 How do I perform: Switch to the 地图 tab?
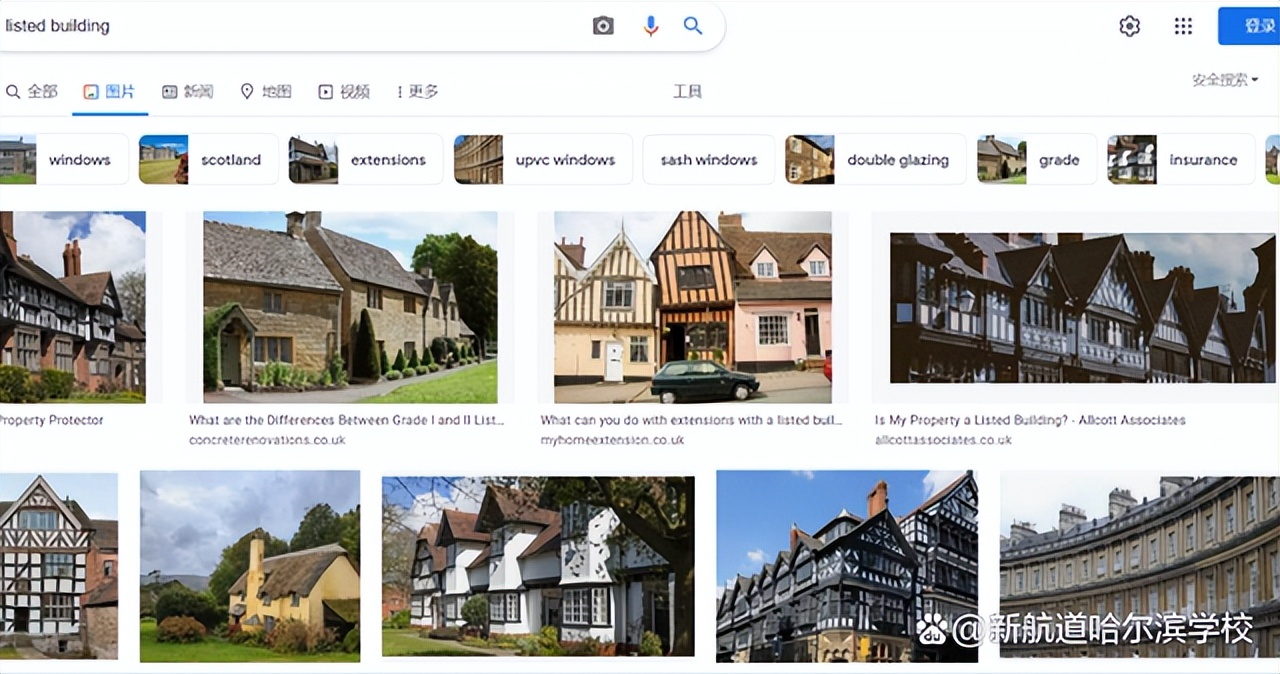click(266, 92)
